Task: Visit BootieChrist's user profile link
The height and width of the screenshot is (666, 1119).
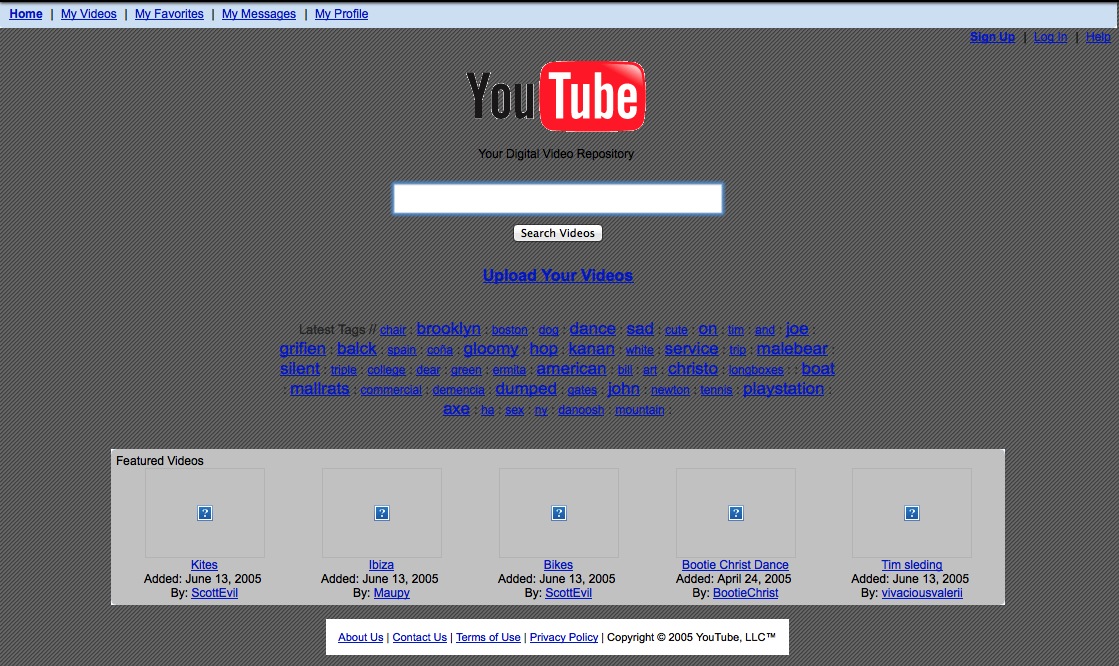Action: coord(745,592)
